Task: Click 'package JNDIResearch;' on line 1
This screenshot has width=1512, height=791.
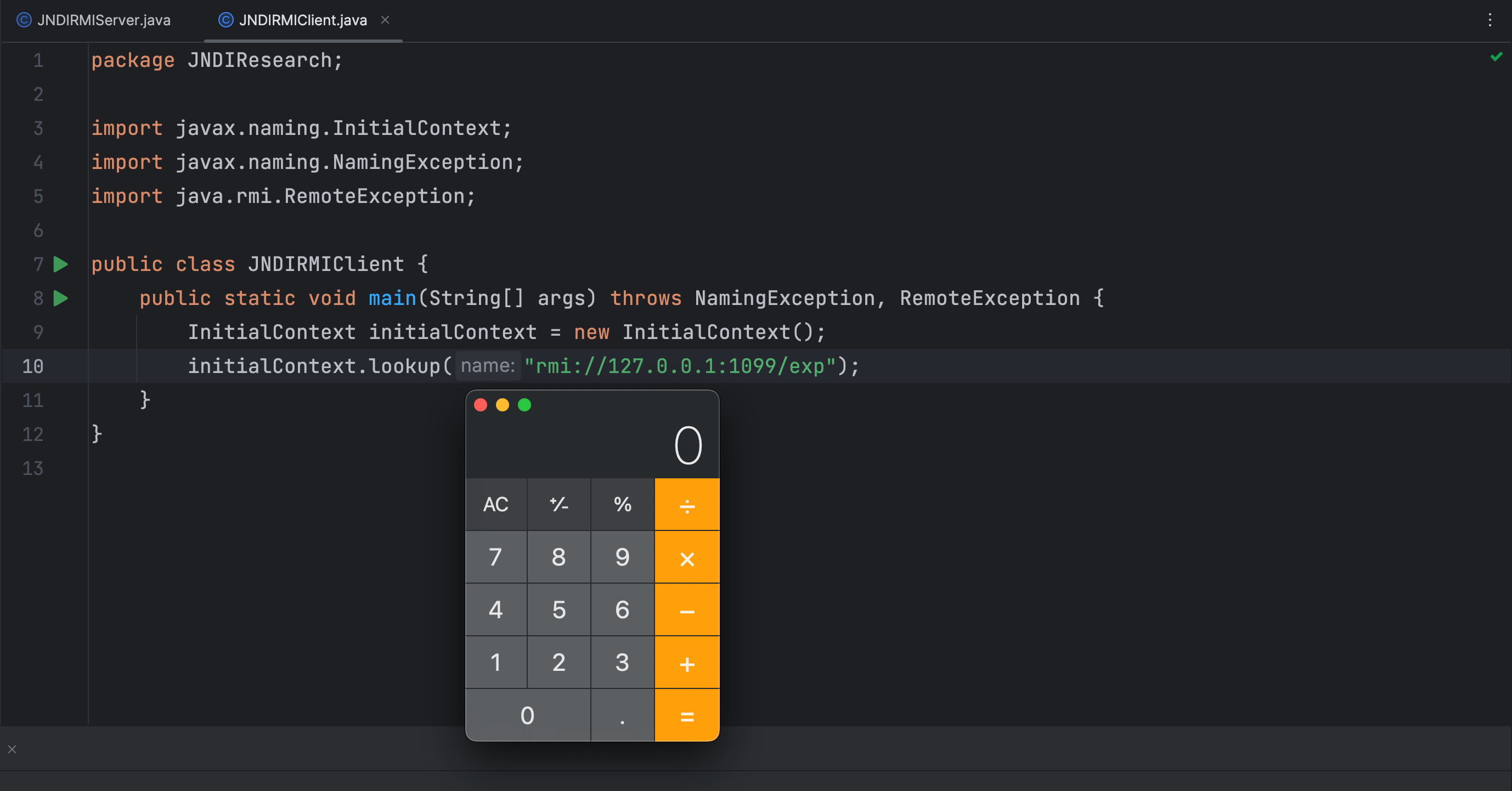Action: point(217,60)
